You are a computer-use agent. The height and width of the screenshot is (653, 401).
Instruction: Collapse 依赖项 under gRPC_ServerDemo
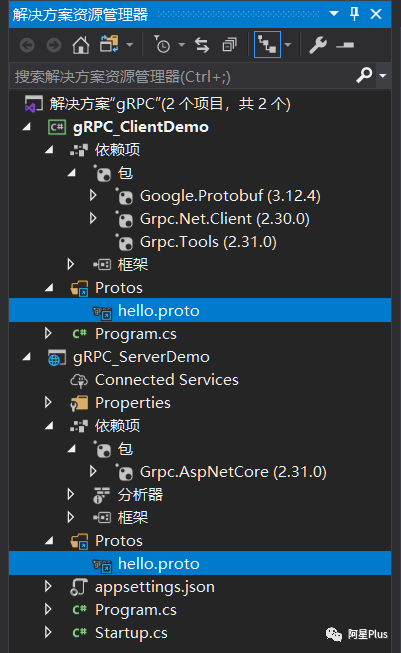click(49, 425)
